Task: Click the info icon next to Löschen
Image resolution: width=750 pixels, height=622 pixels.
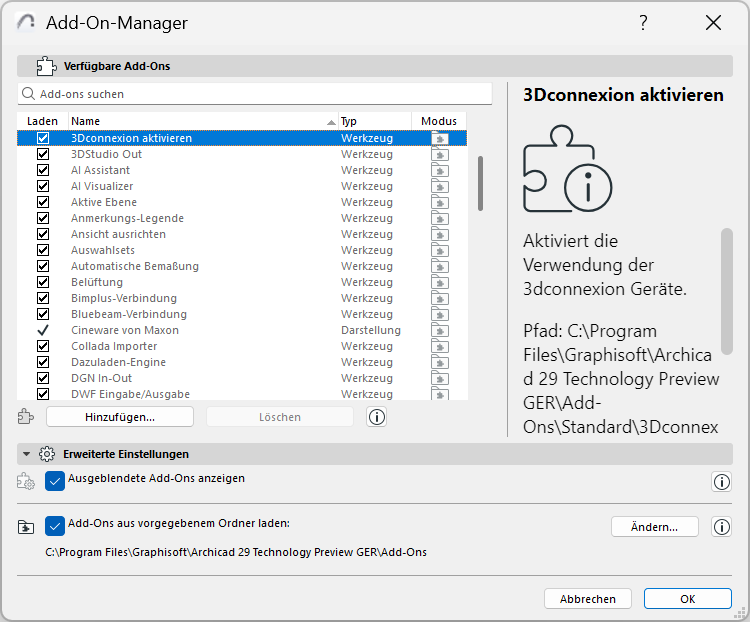Action: click(377, 417)
